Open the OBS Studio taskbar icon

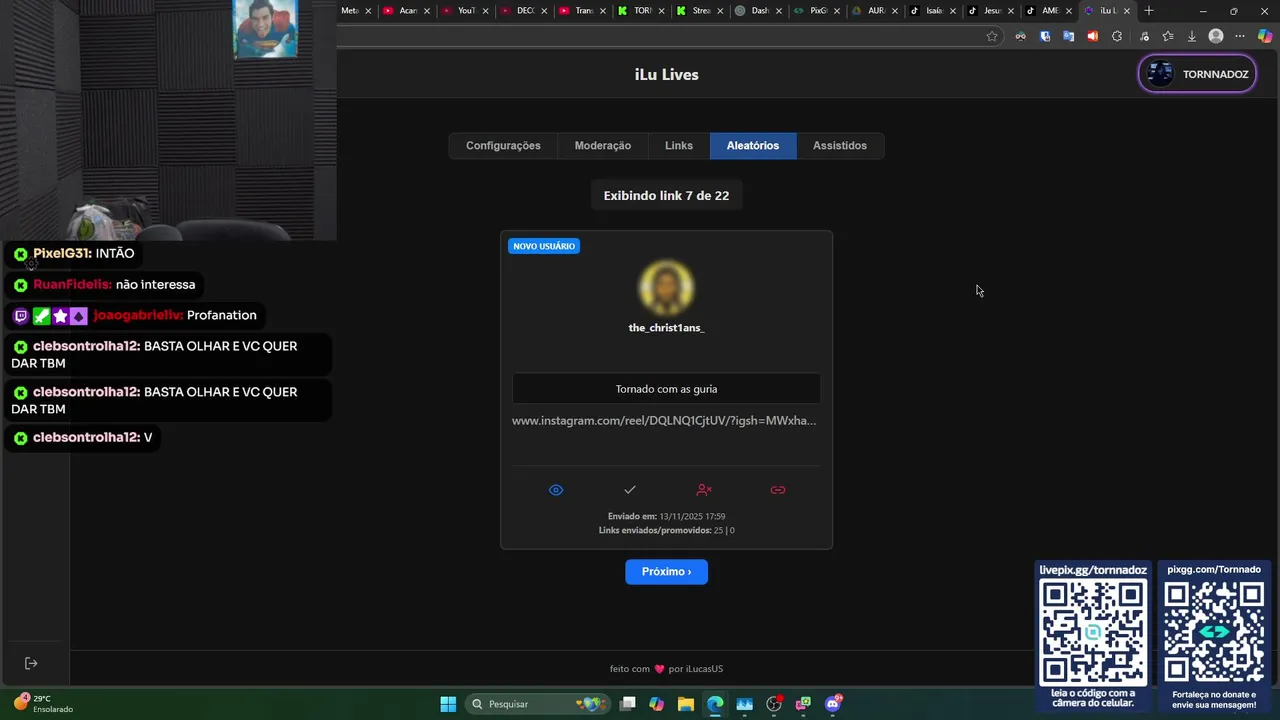773,704
